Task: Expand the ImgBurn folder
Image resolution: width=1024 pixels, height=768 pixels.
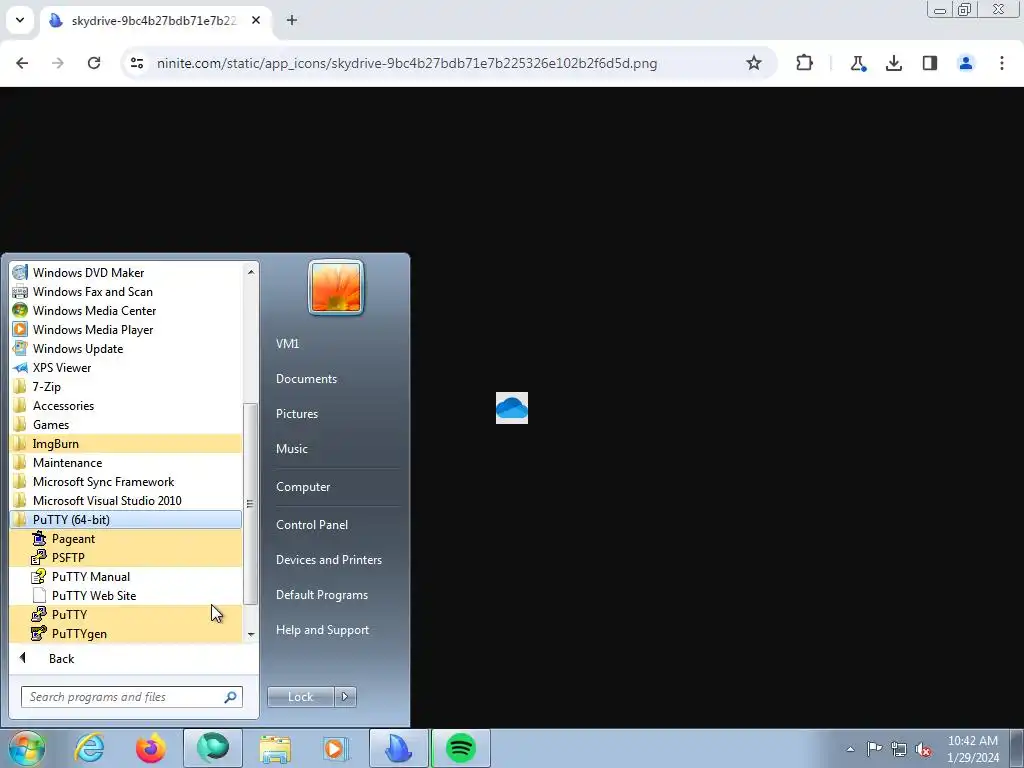Action: 126,443
